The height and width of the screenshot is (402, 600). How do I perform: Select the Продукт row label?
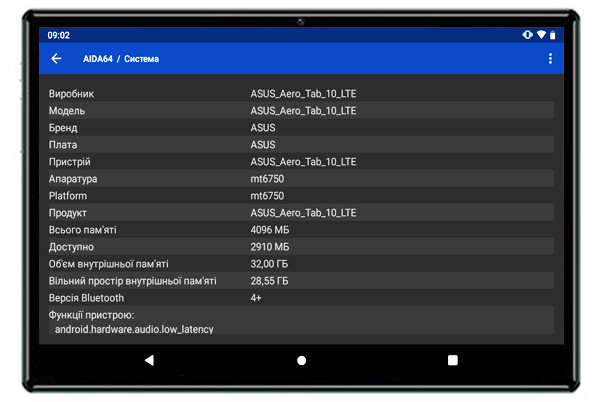pos(68,213)
